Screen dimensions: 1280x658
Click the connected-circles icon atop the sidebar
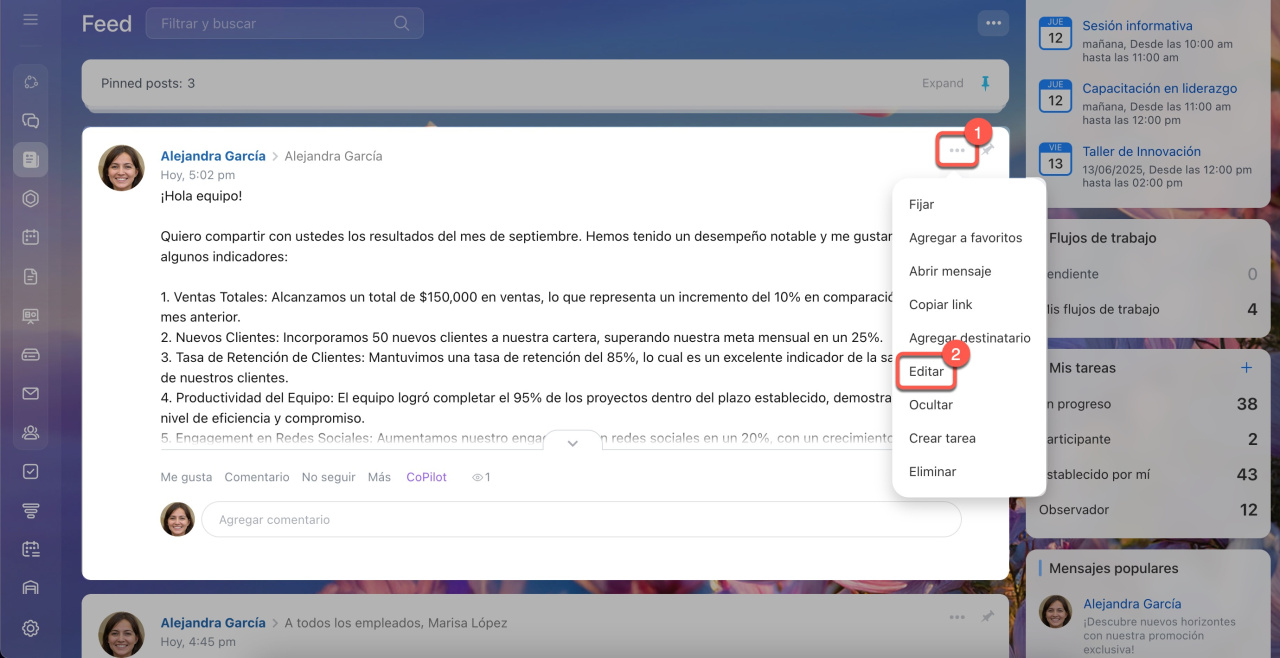(x=30, y=82)
